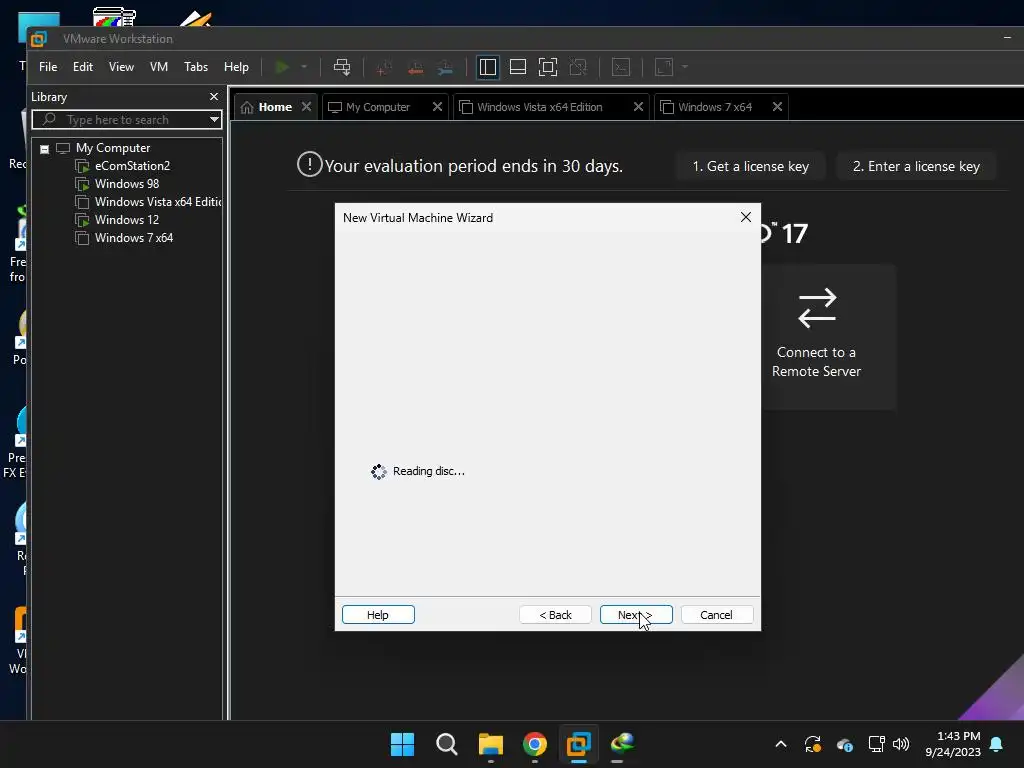Select eComStation2 virtual machine
This screenshot has width=1024, height=768.
(x=132, y=166)
